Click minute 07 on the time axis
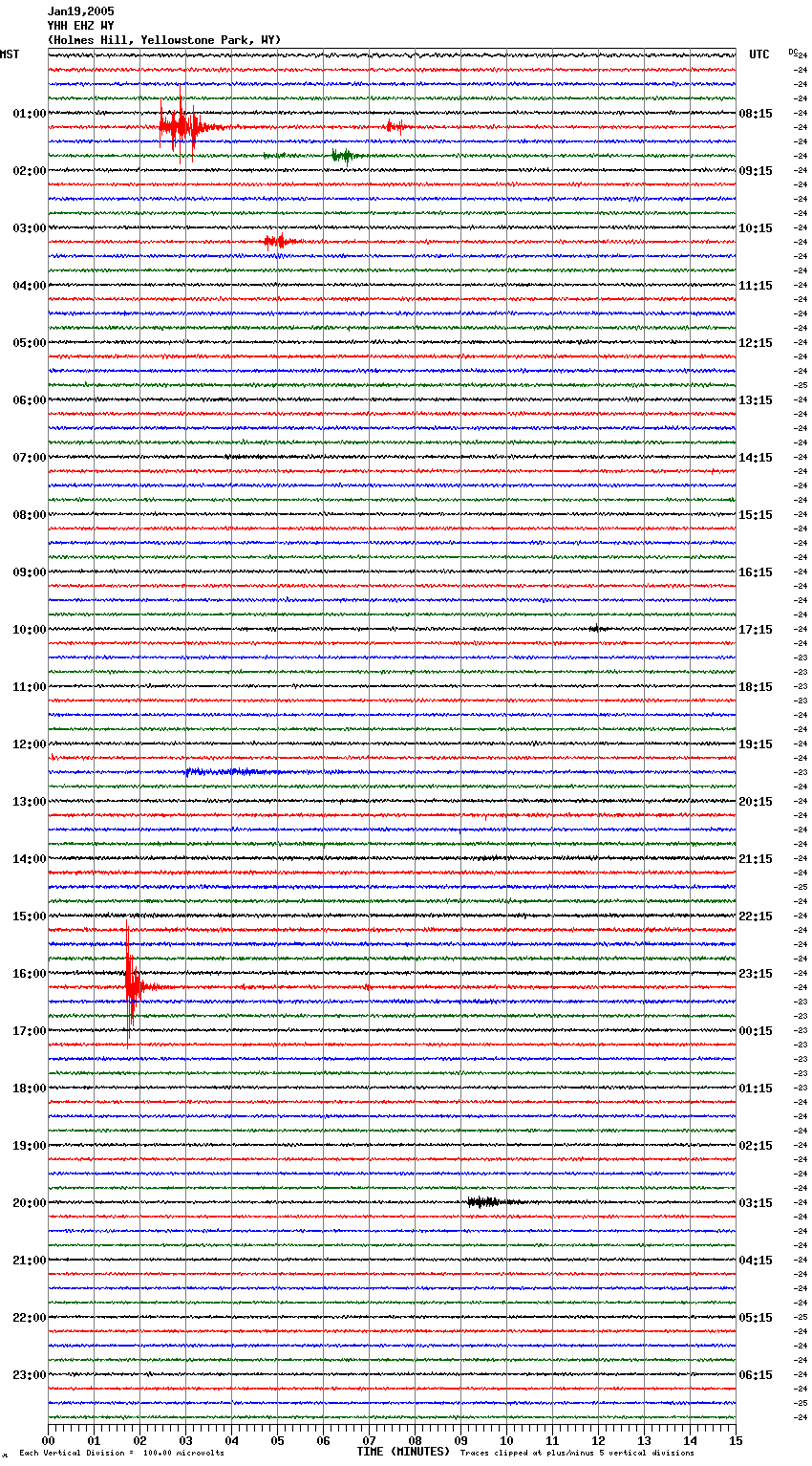Screen dimensions: 812x1466 click(369, 1440)
